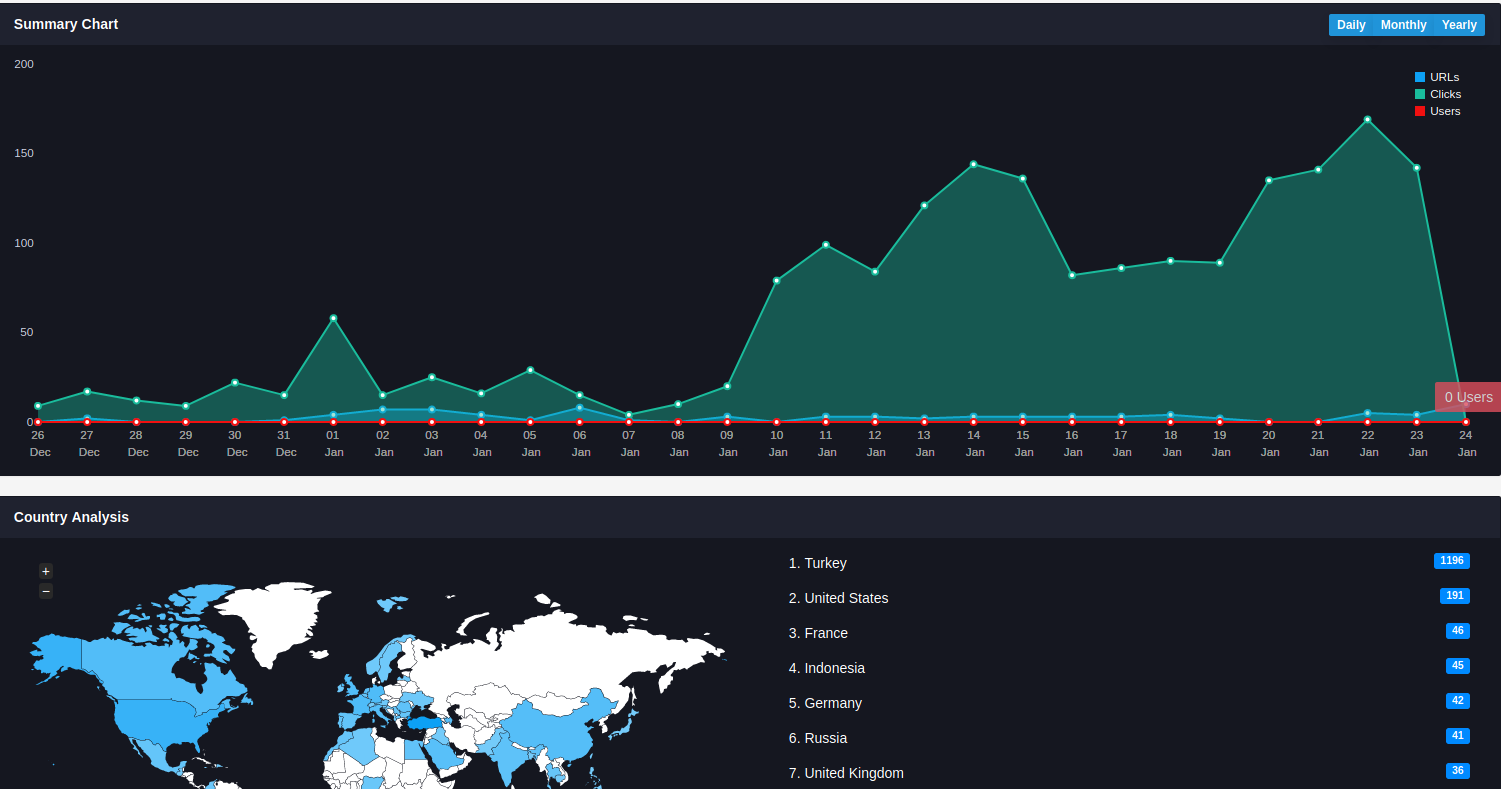This screenshot has width=1501, height=789.
Task: Toggle Users series in chart legend
Action: [1445, 111]
